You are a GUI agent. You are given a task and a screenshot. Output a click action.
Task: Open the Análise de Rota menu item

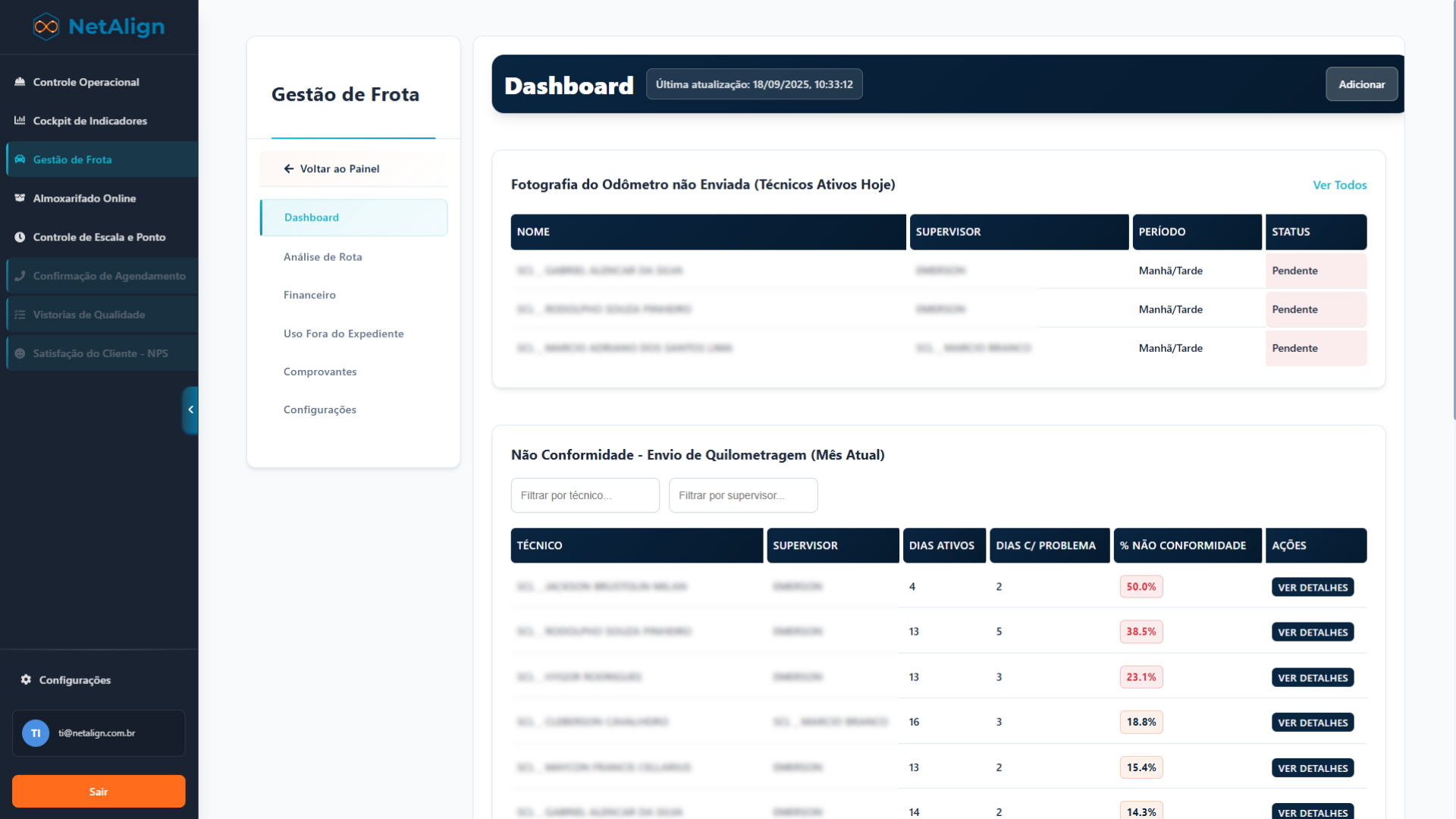click(x=322, y=257)
